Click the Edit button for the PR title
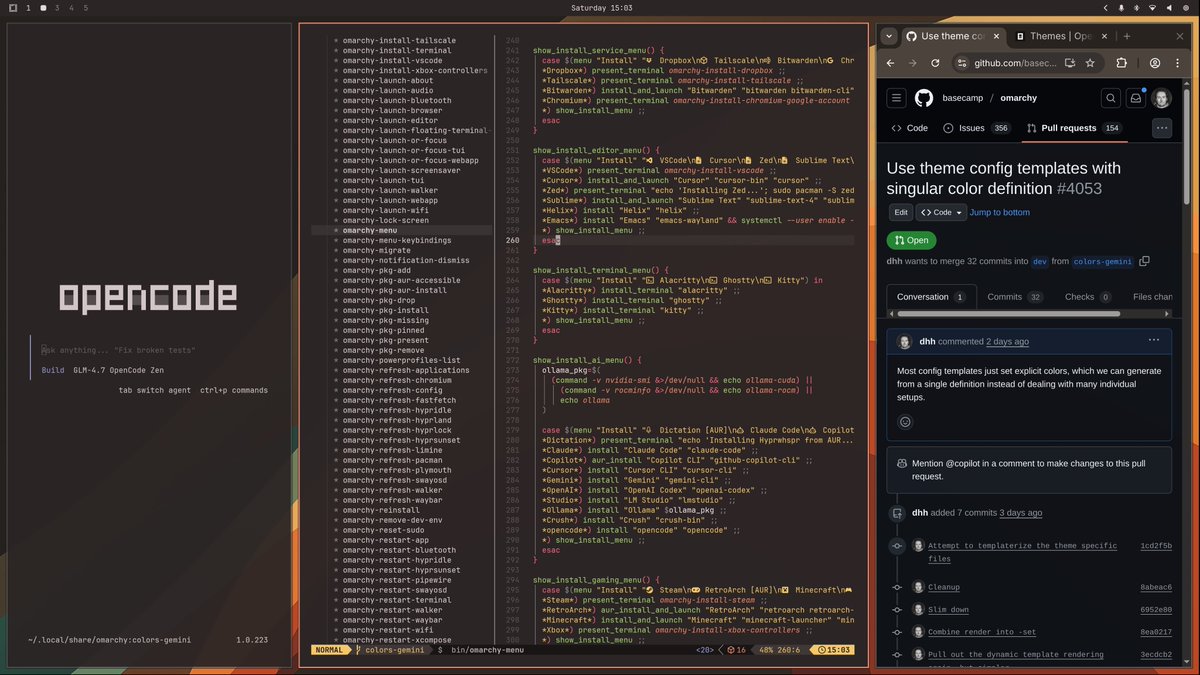The height and width of the screenshot is (675, 1200). click(x=900, y=212)
